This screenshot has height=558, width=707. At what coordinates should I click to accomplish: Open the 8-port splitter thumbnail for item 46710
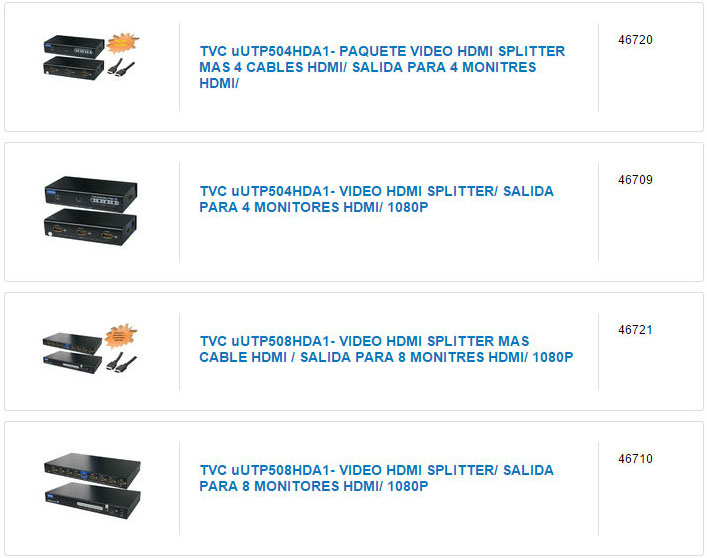coord(92,486)
